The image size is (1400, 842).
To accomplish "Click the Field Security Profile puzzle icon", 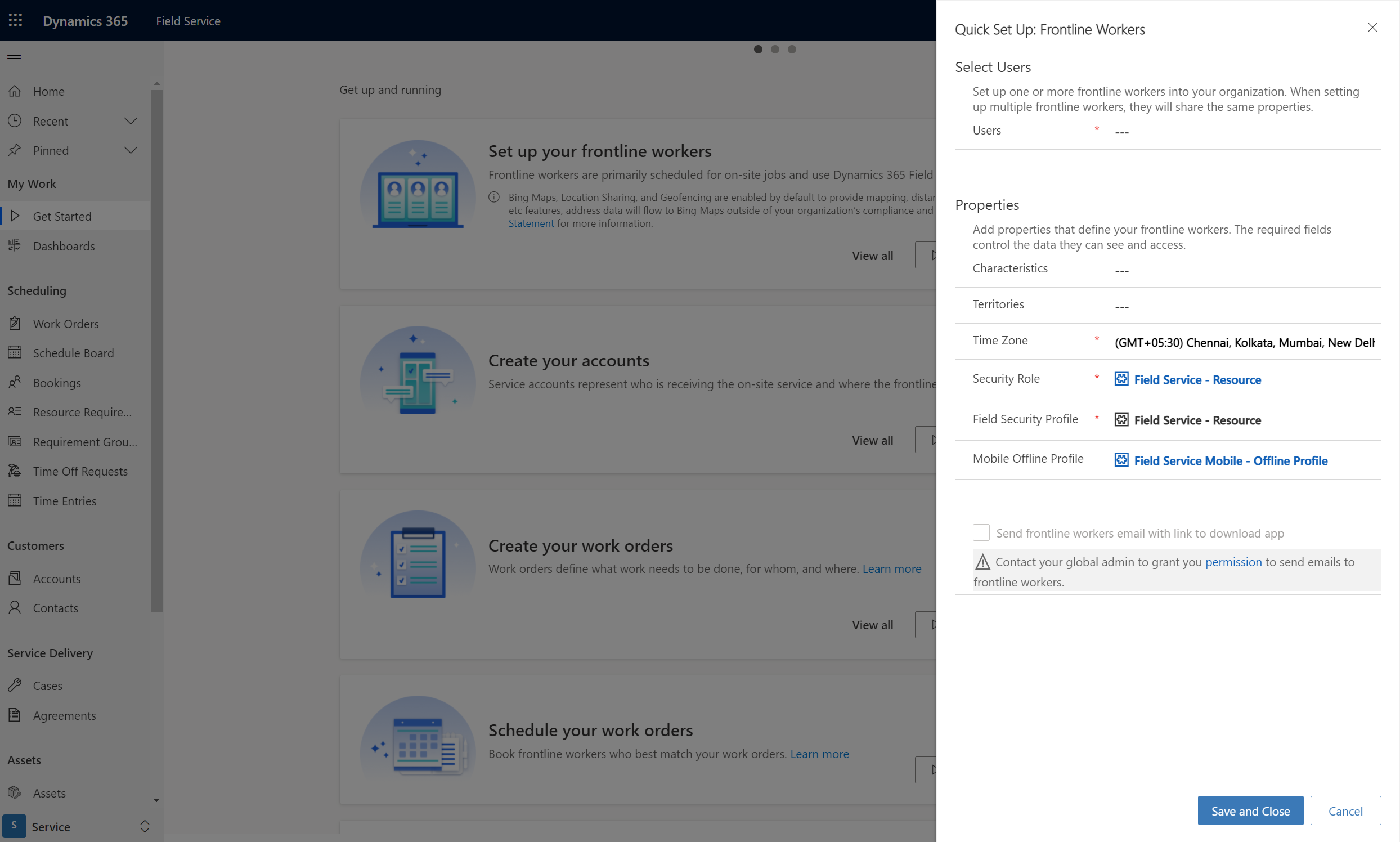I will coord(1121,419).
